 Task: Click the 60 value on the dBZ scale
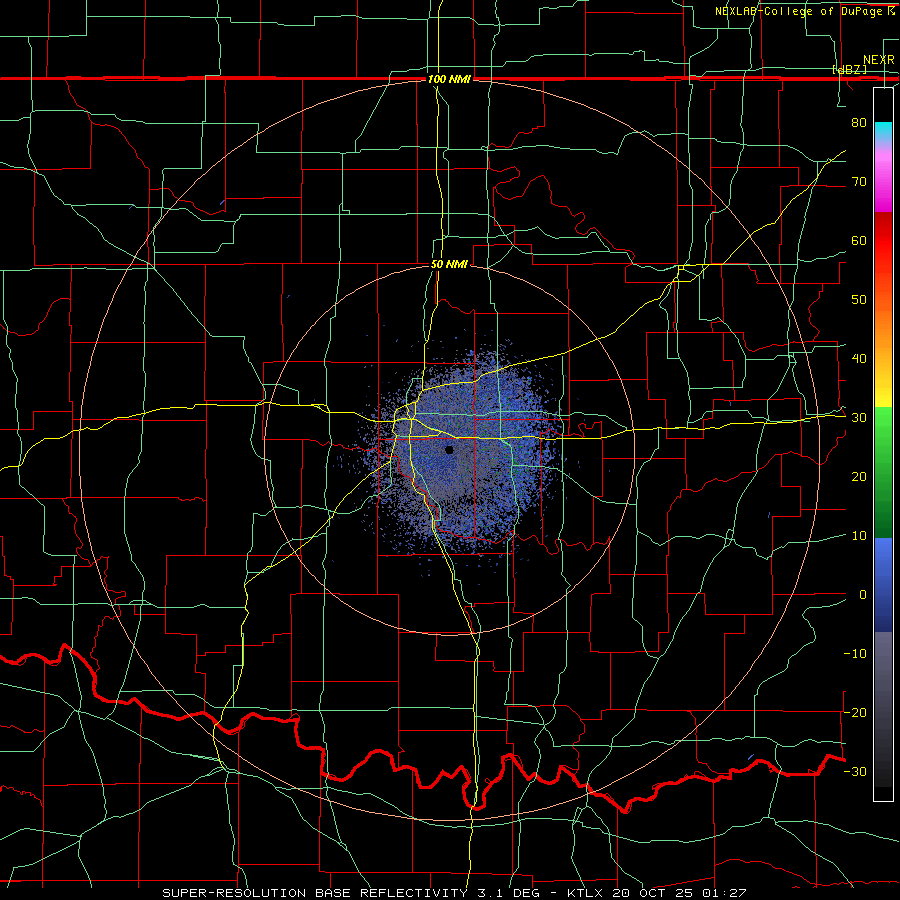(x=859, y=240)
